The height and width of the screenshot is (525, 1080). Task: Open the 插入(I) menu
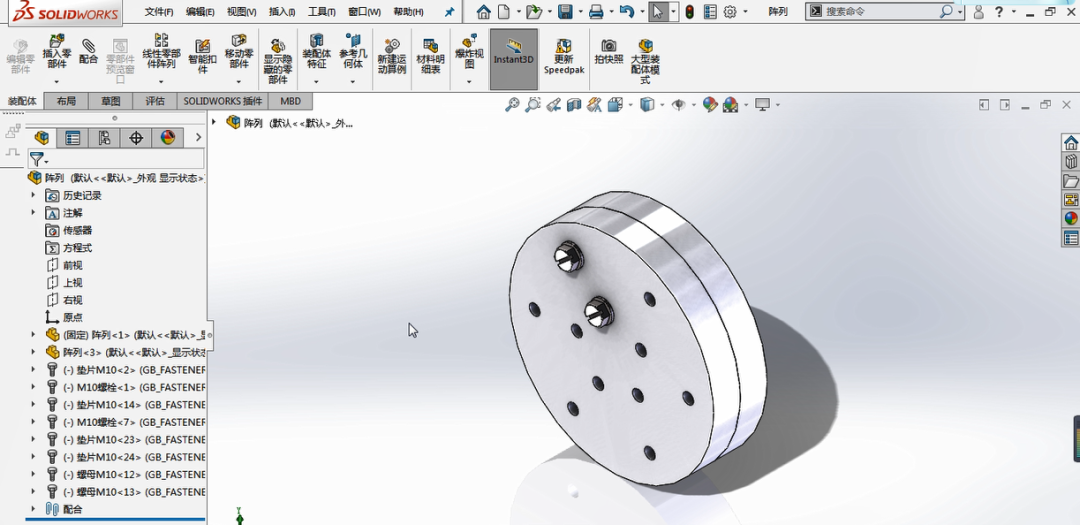282,12
